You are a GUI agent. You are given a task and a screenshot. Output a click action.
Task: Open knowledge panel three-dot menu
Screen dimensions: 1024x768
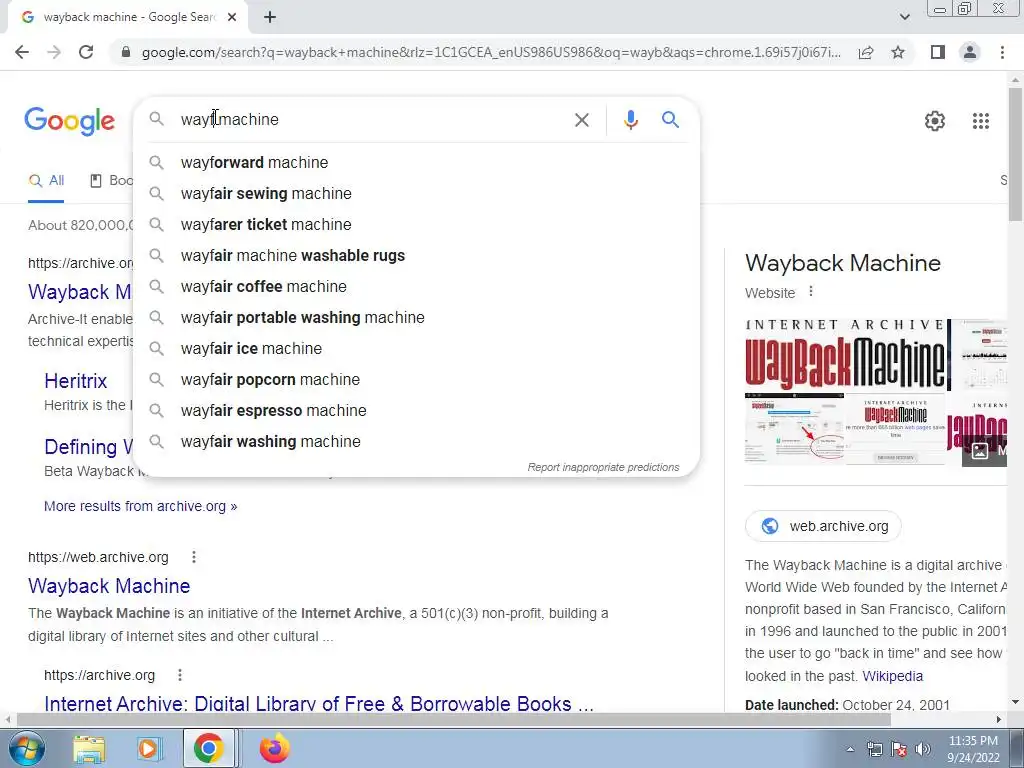click(x=811, y=291)
